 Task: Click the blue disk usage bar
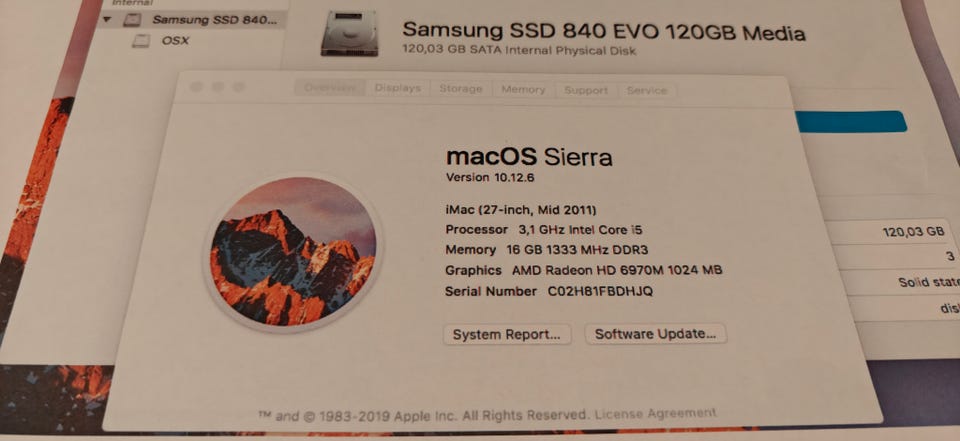point(850,121)
